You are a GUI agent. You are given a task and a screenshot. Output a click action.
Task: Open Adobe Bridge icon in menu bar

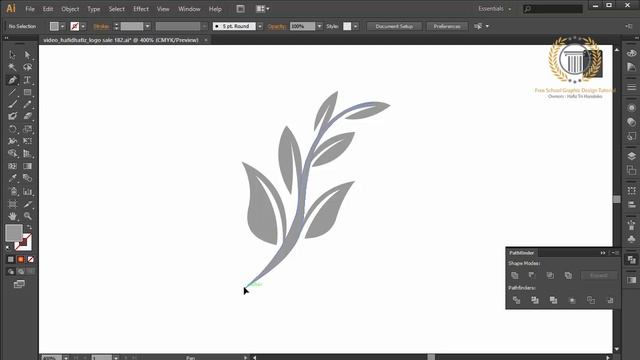pos(240,9)
